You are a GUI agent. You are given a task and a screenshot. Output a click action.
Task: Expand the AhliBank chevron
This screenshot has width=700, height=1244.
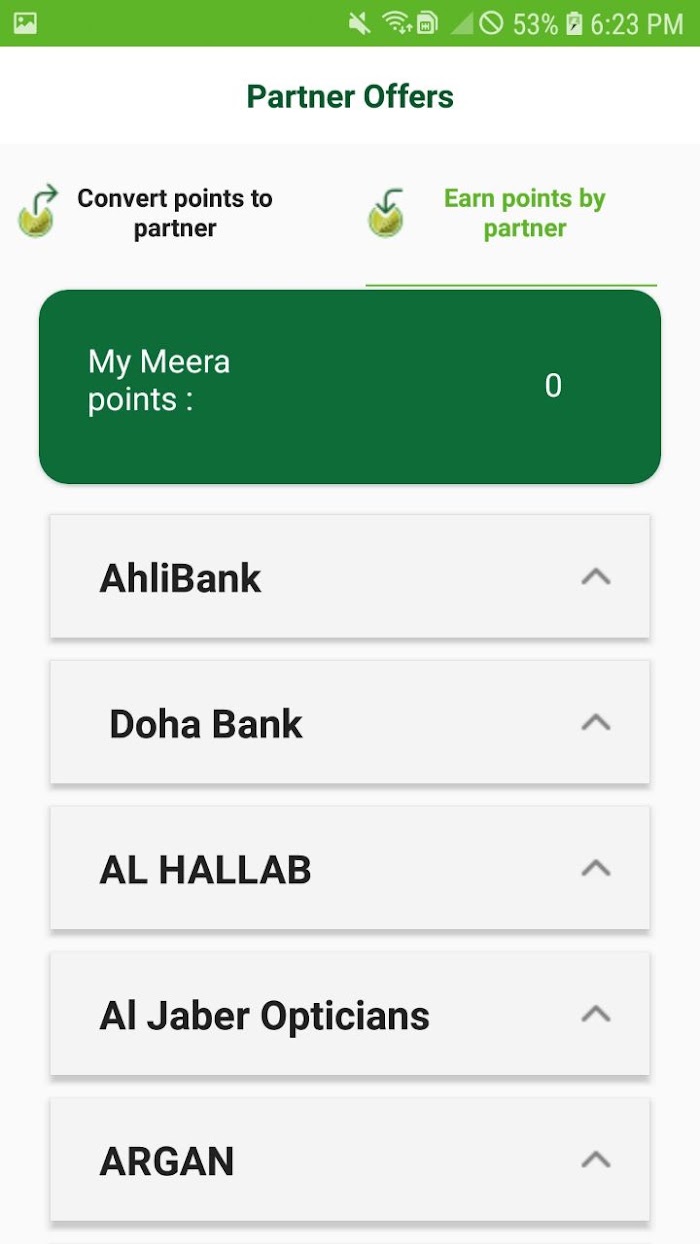[x=596, y=577]
